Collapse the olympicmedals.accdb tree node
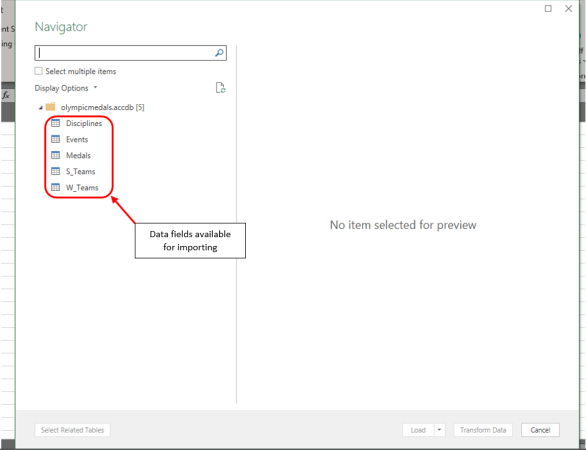586x450 pixels. (40, 108)
